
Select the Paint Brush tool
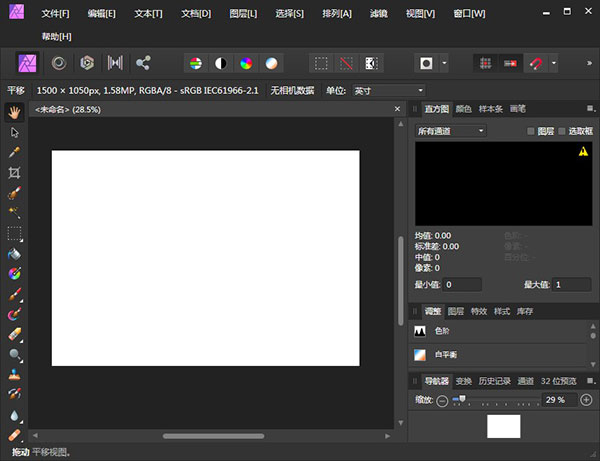(15, 295)
